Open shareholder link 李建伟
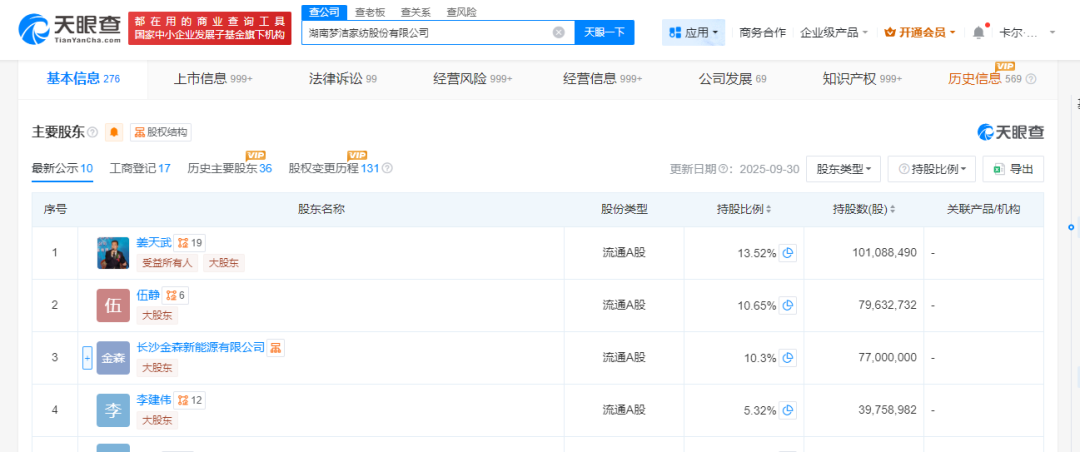The width and height of the screenshot is (1080, 452). click(154, 400)
